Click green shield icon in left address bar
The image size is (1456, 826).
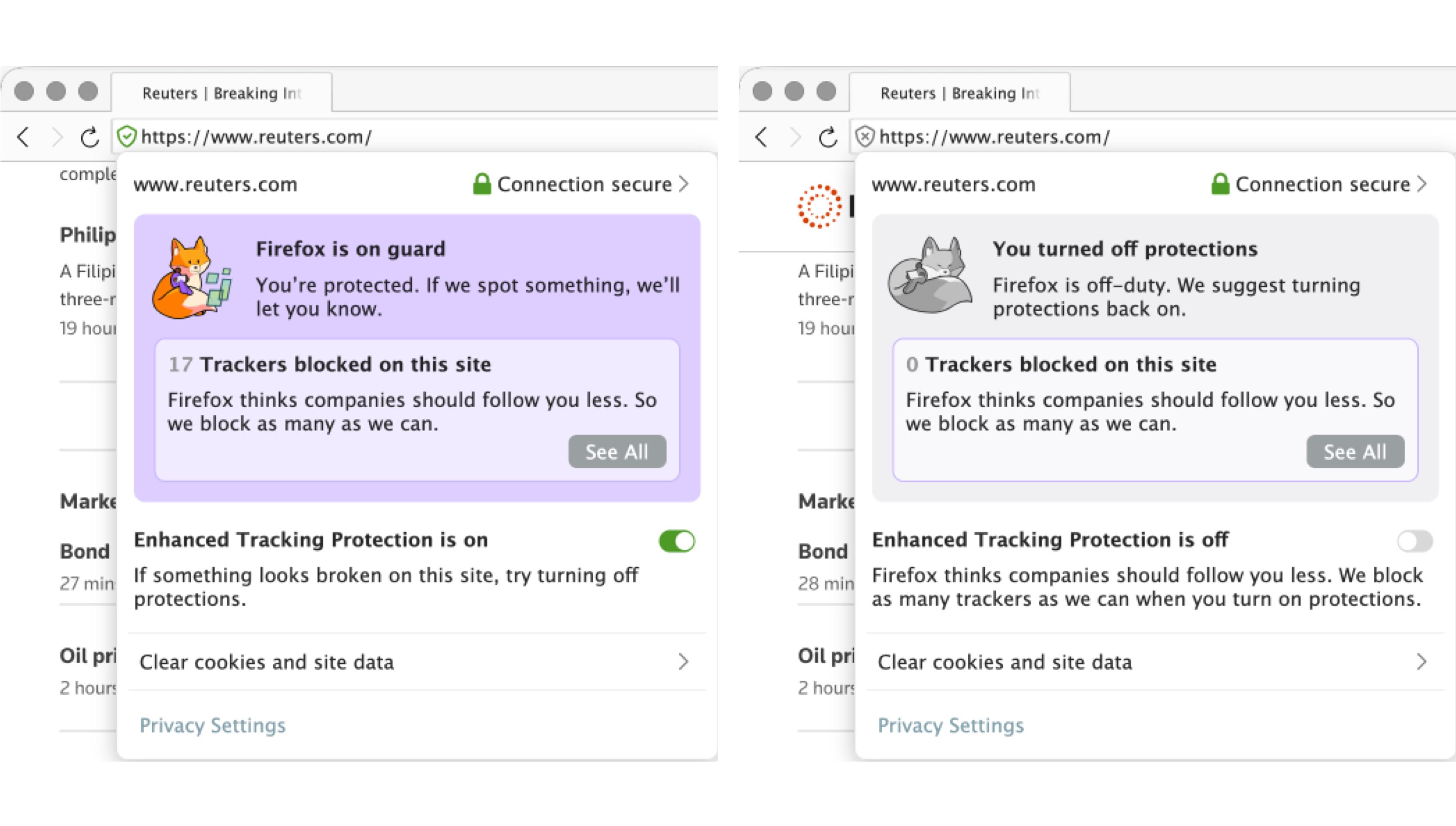click(126, 137)
